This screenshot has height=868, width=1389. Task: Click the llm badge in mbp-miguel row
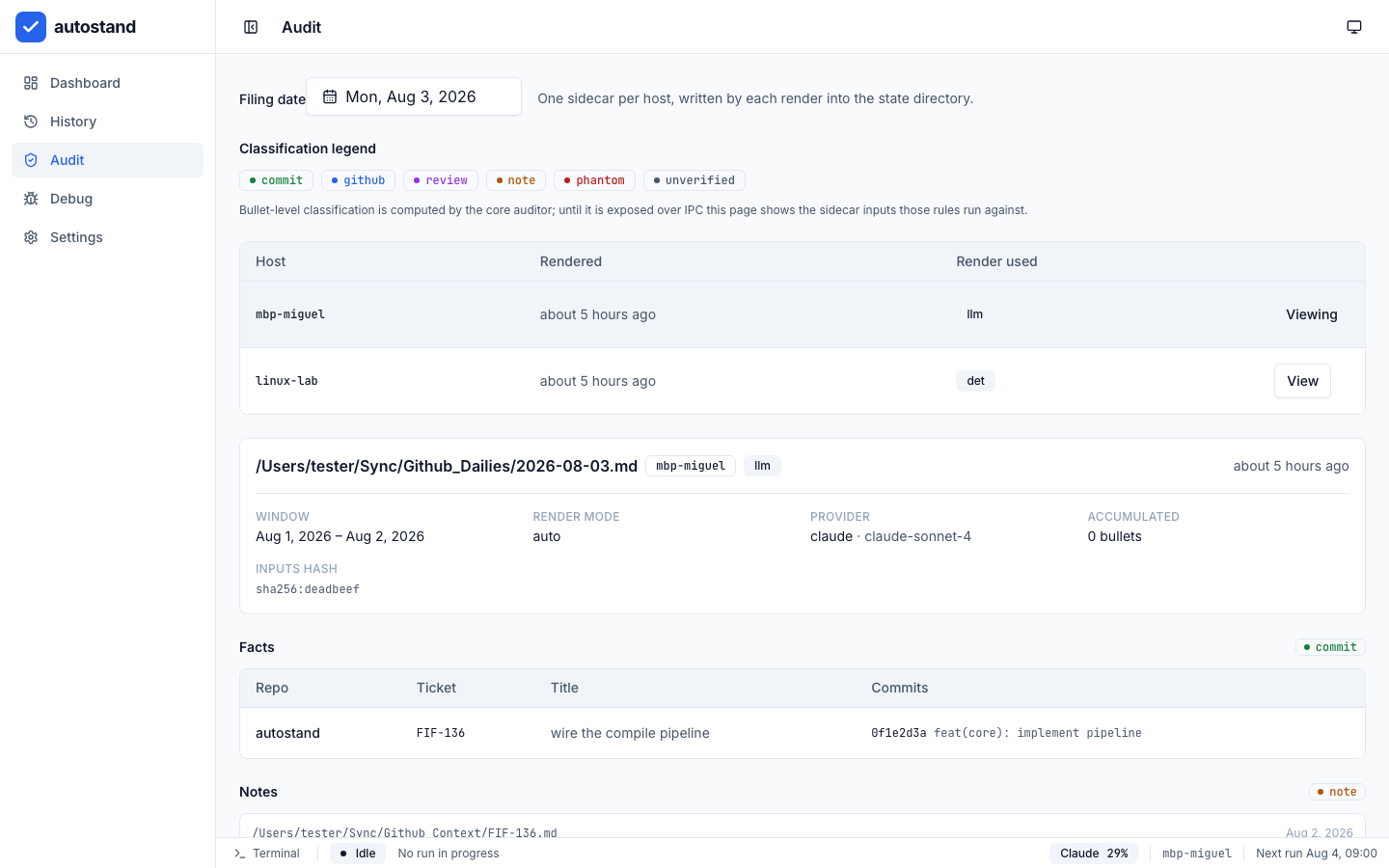[975, 314]
